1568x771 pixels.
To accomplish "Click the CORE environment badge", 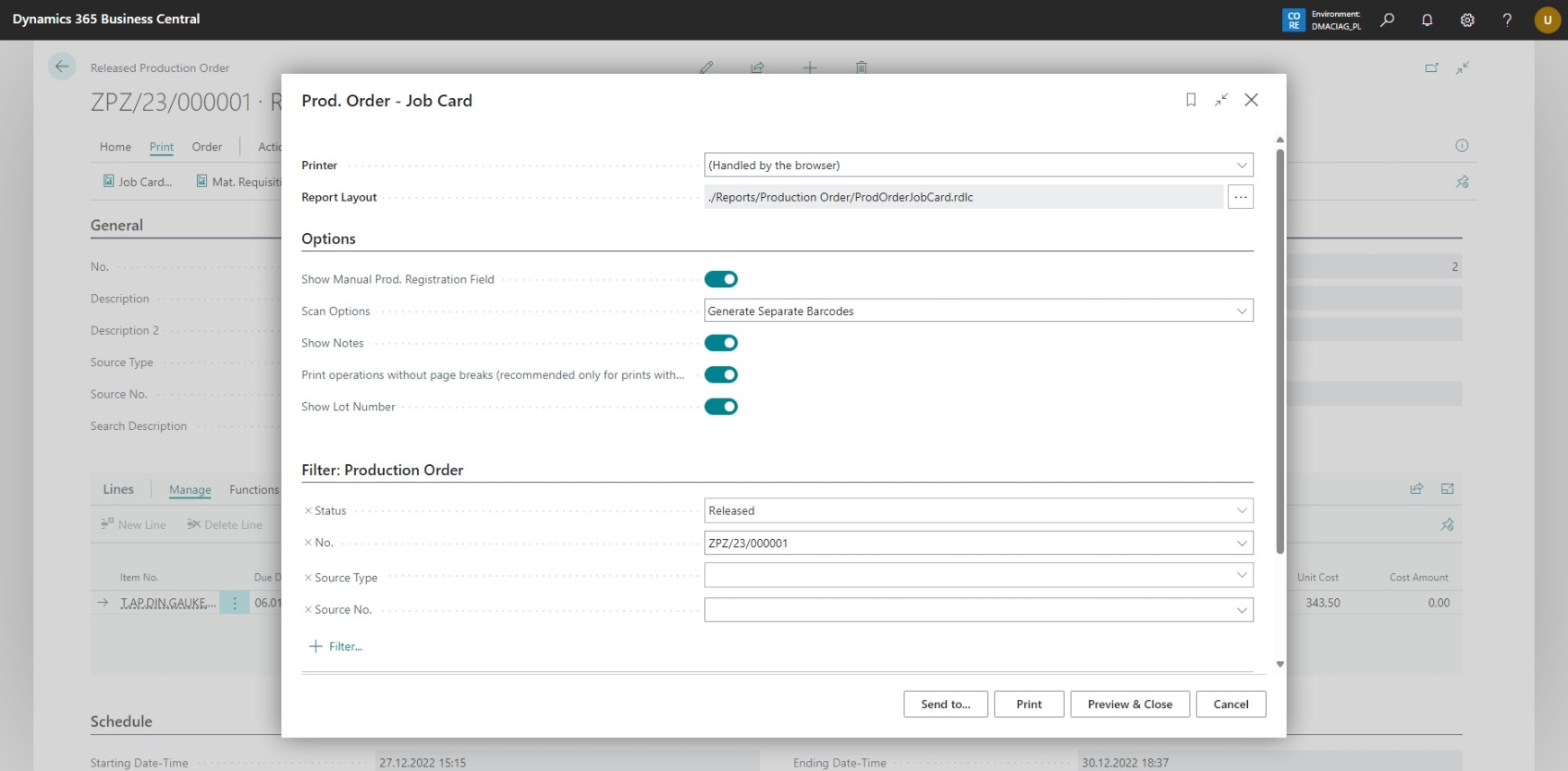I will coord(1294,20).
